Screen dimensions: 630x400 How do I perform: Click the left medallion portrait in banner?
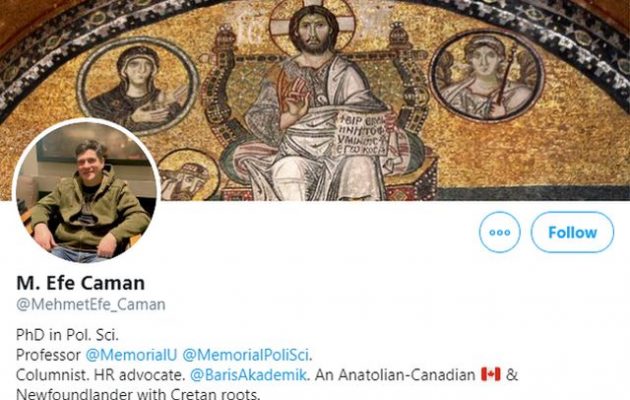coord(137,86)
